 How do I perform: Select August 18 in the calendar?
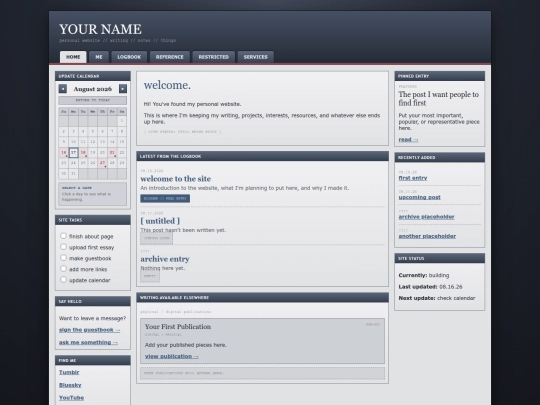click(83, 152)
